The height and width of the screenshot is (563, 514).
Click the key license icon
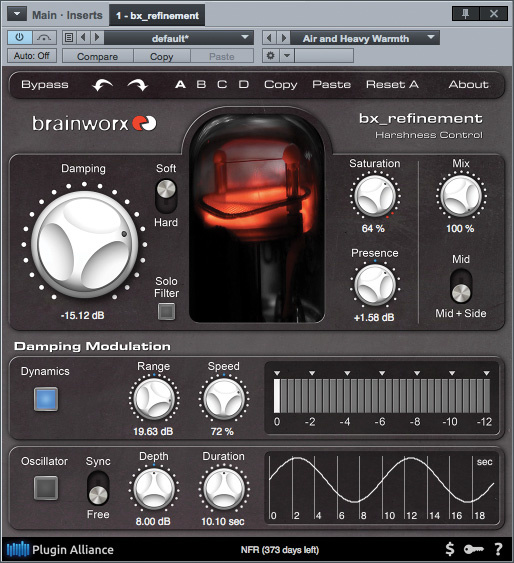point(473,549)
